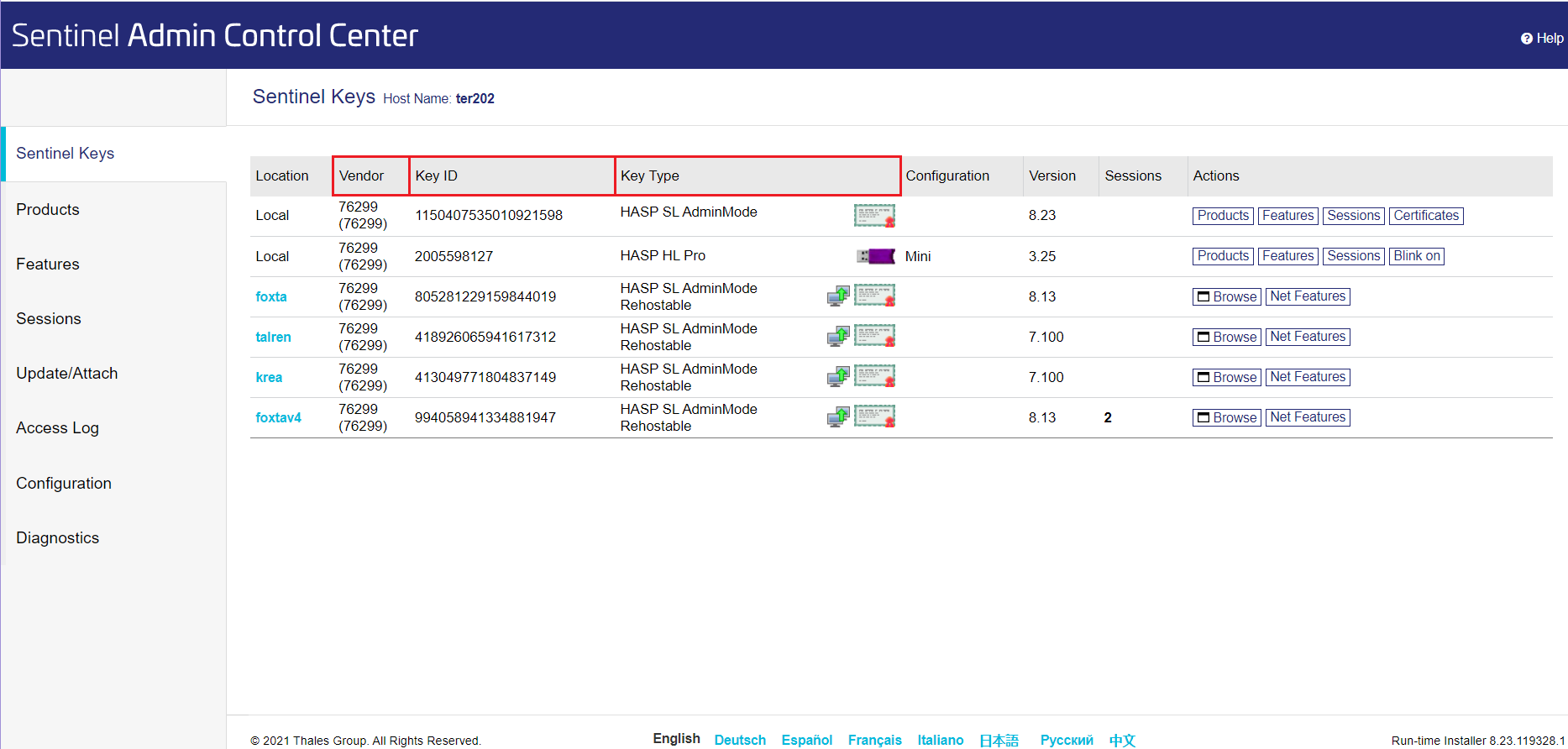
Task: Click the certificate icon in talren row
Action: [x=874, y=336]
